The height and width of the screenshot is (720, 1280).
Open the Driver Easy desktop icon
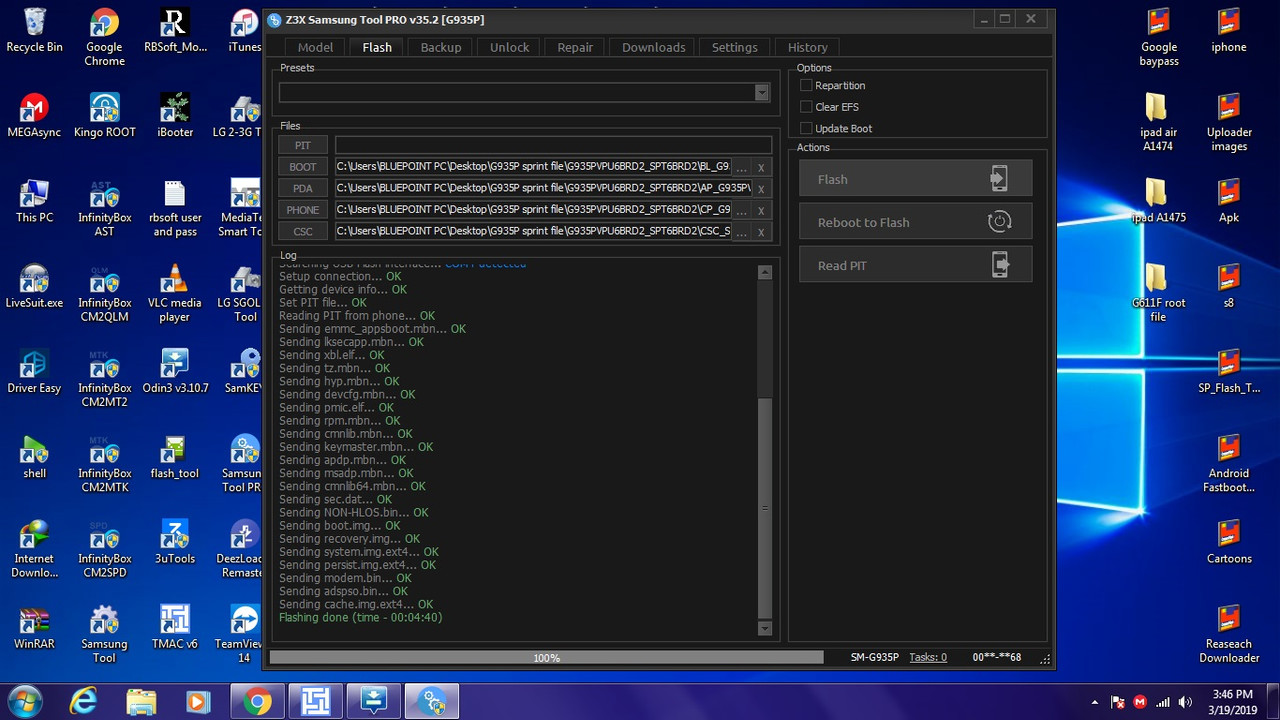point(34,371)
